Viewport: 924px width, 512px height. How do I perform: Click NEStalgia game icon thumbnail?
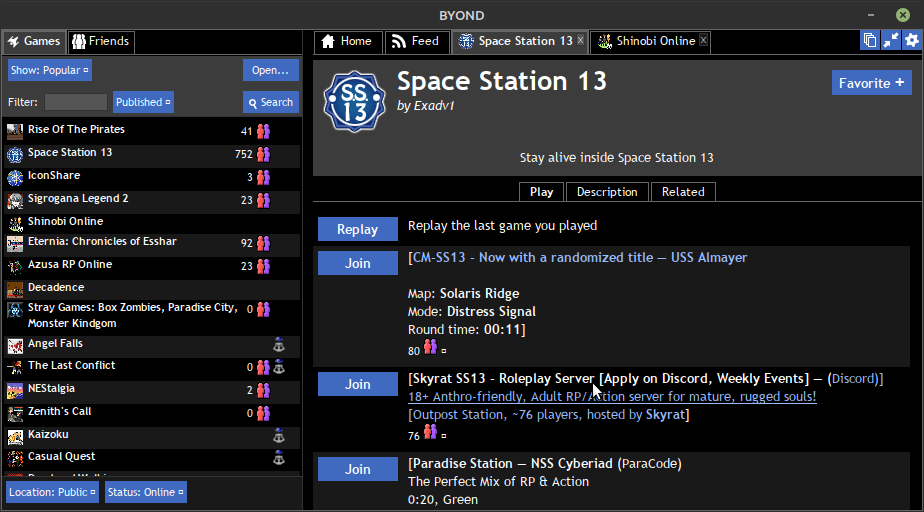[15, 390]
